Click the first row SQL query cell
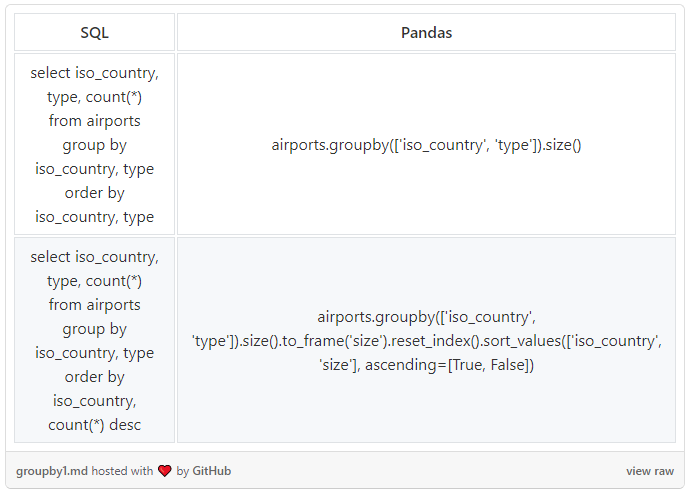This screenshot has height=495, width=692. point(94,144)
